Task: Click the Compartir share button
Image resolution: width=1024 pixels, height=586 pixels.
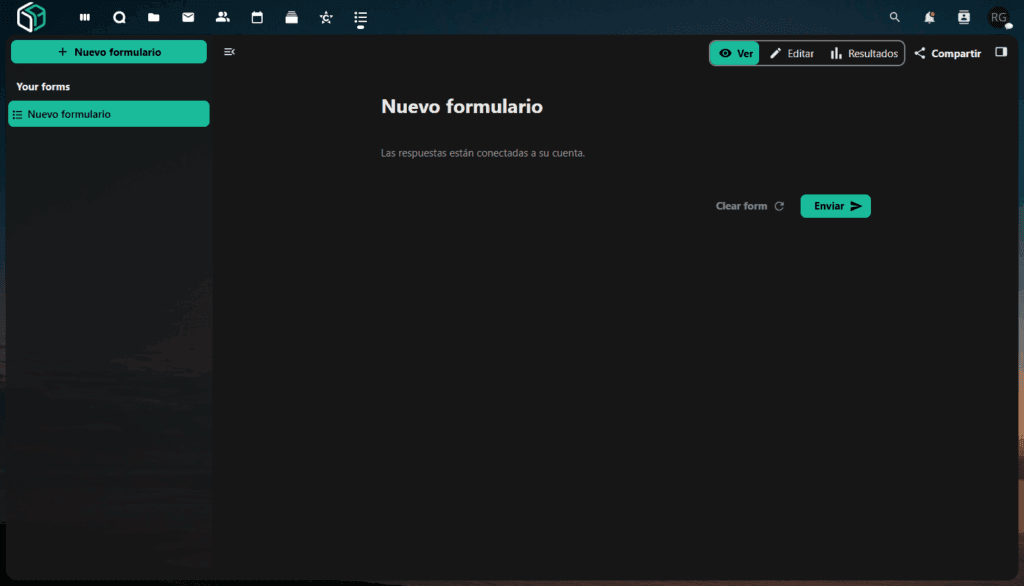Action: pos(947,53)
